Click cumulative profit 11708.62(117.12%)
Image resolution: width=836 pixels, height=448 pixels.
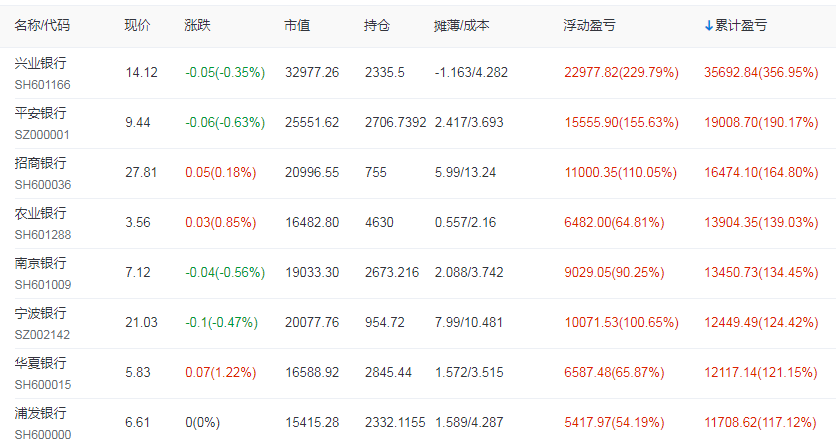pyautogui.click(x=760, y=422)
